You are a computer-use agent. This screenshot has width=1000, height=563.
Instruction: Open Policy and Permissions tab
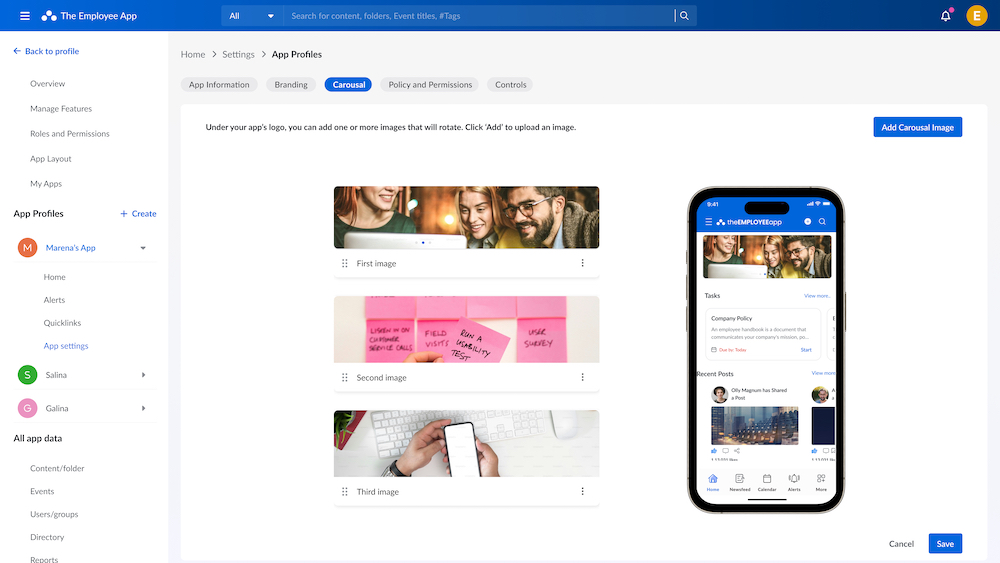pos(430,84)
